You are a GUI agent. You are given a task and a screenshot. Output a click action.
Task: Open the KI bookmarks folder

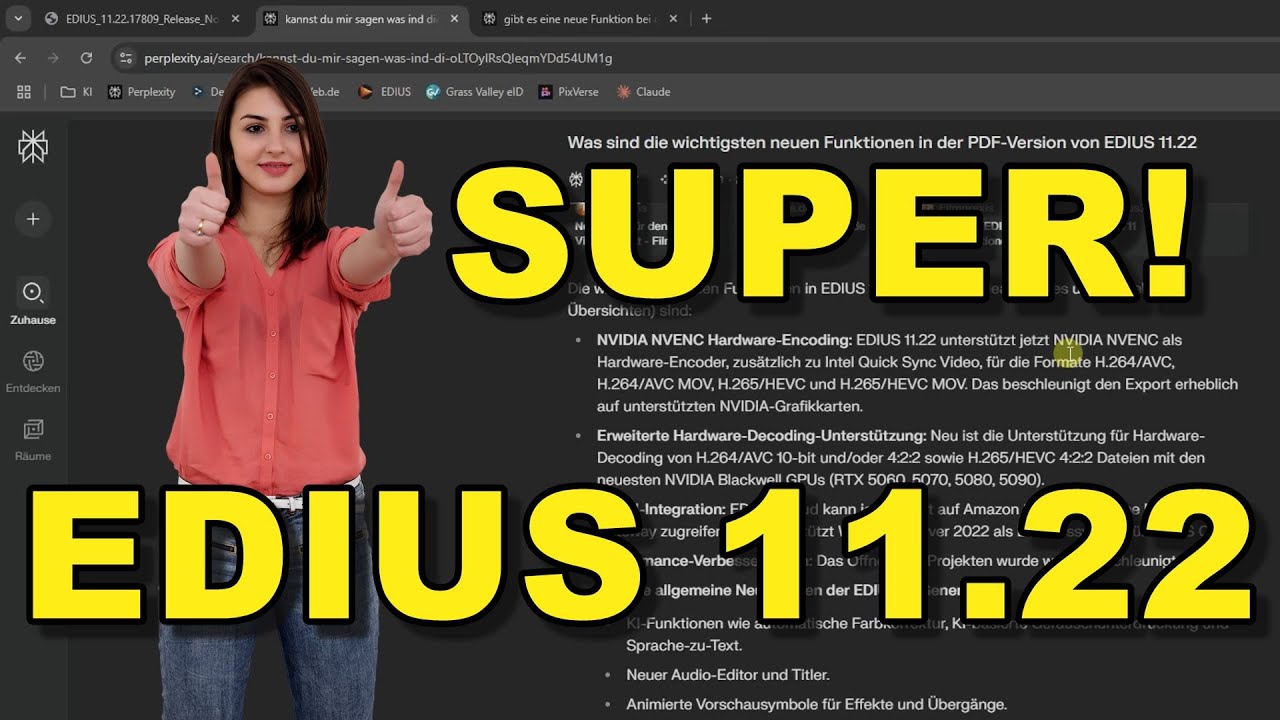point(76,92)
